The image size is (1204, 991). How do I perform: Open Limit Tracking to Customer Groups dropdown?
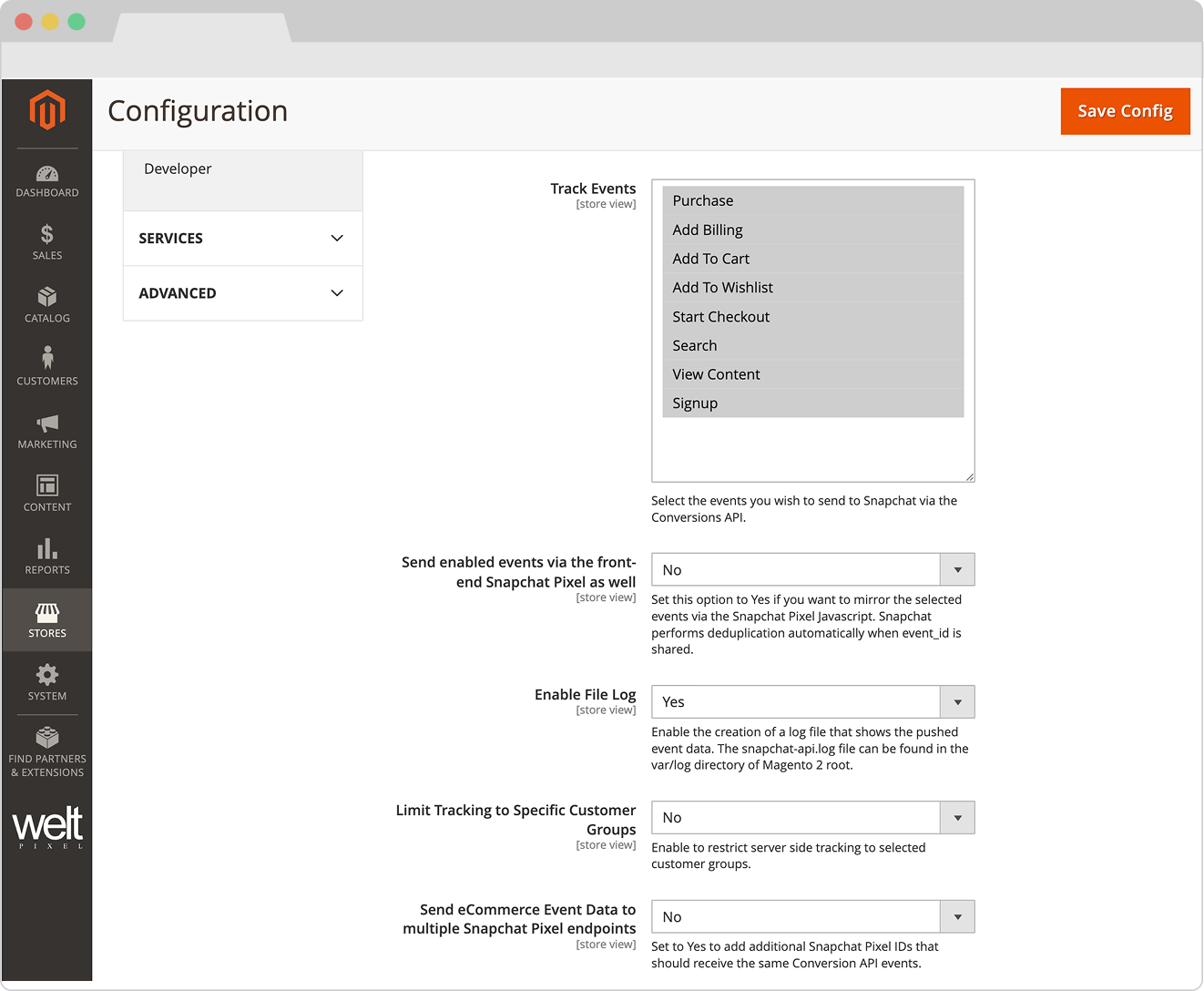click(812, 818)
